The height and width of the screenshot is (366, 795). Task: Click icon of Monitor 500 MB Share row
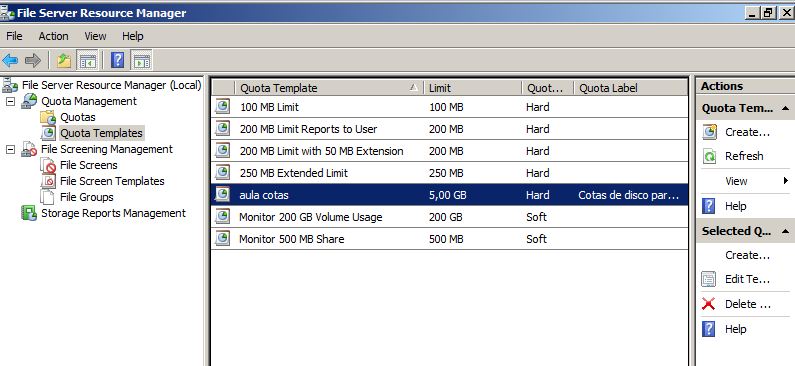point(222,238)
